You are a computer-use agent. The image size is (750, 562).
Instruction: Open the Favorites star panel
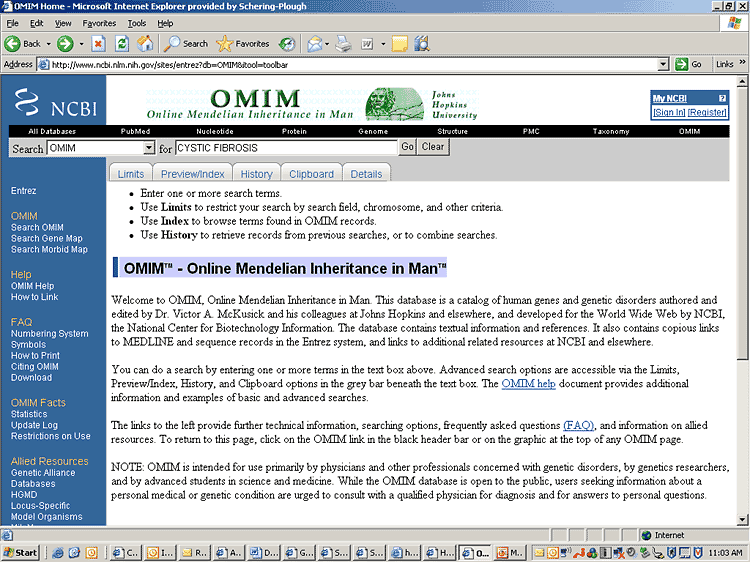coord(243,44)
